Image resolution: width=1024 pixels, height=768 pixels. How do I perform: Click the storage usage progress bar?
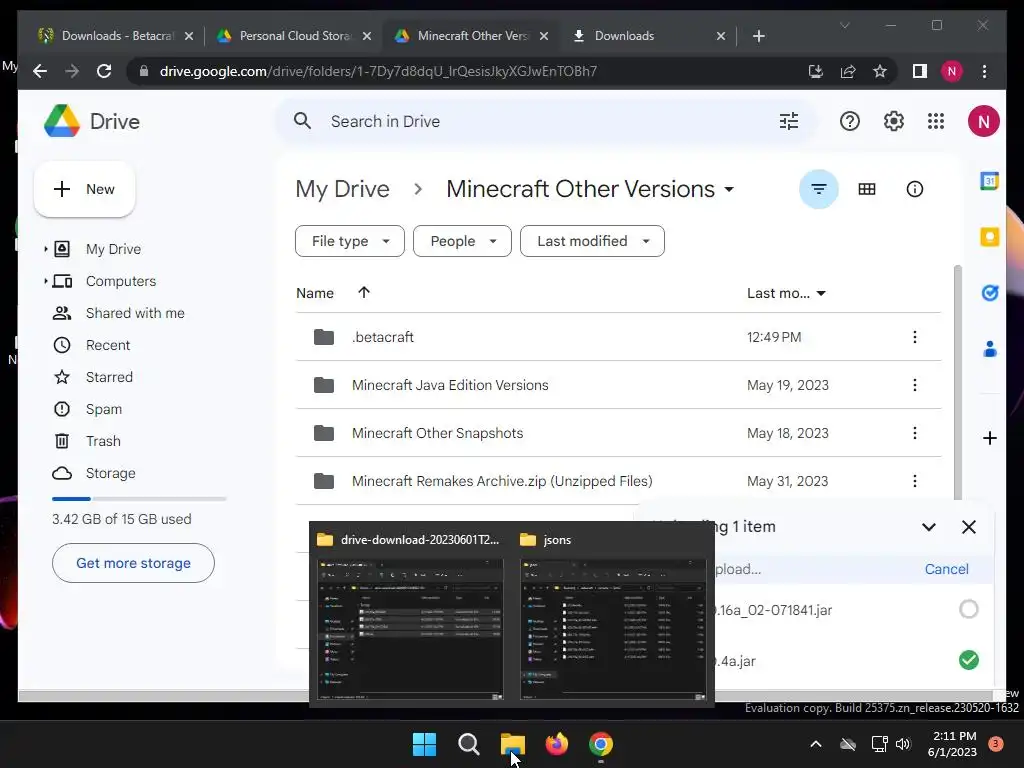pyautogui.click(x=139, y=499)
